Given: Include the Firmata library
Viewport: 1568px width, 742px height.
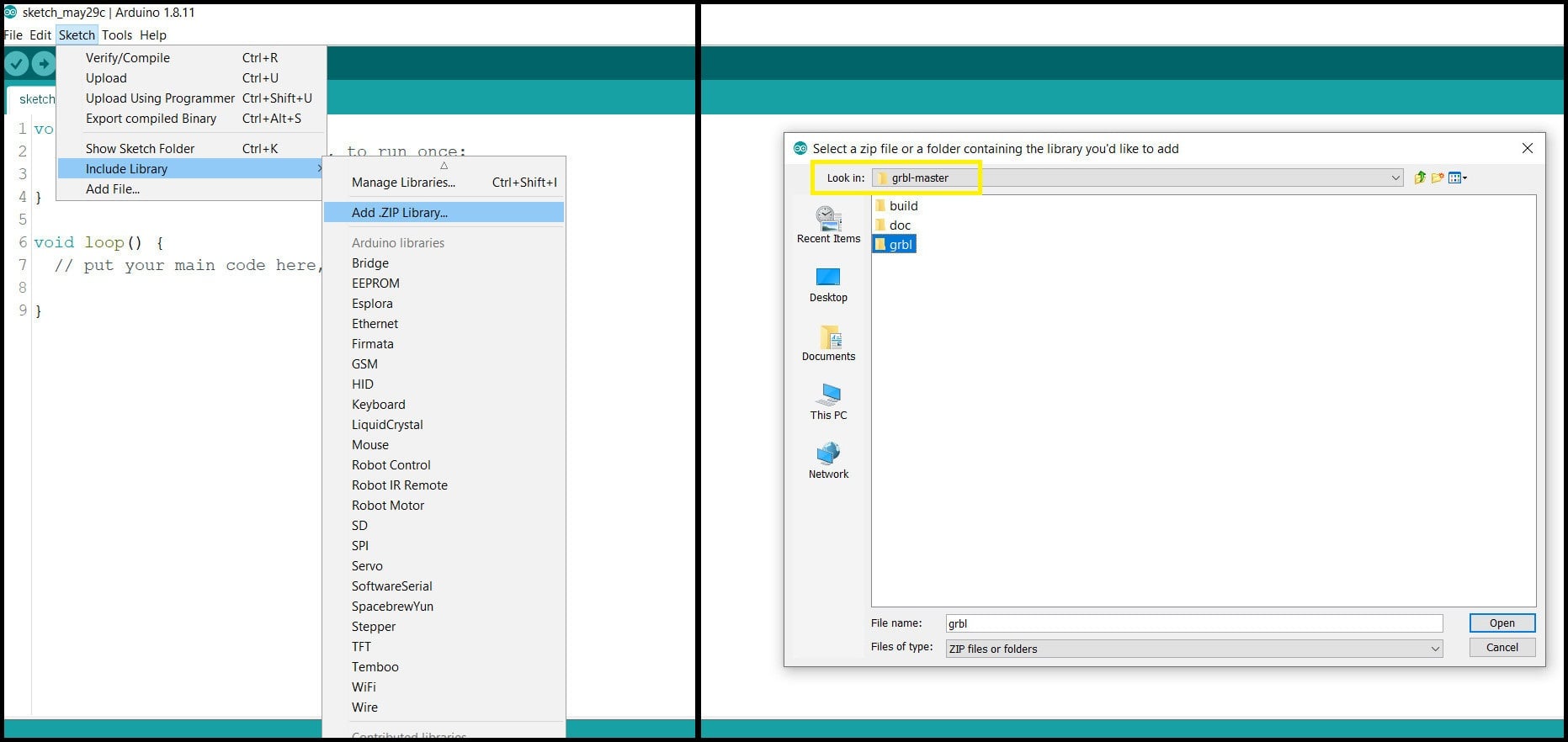Looking at the screenshot, I should [x=444, y=343].
